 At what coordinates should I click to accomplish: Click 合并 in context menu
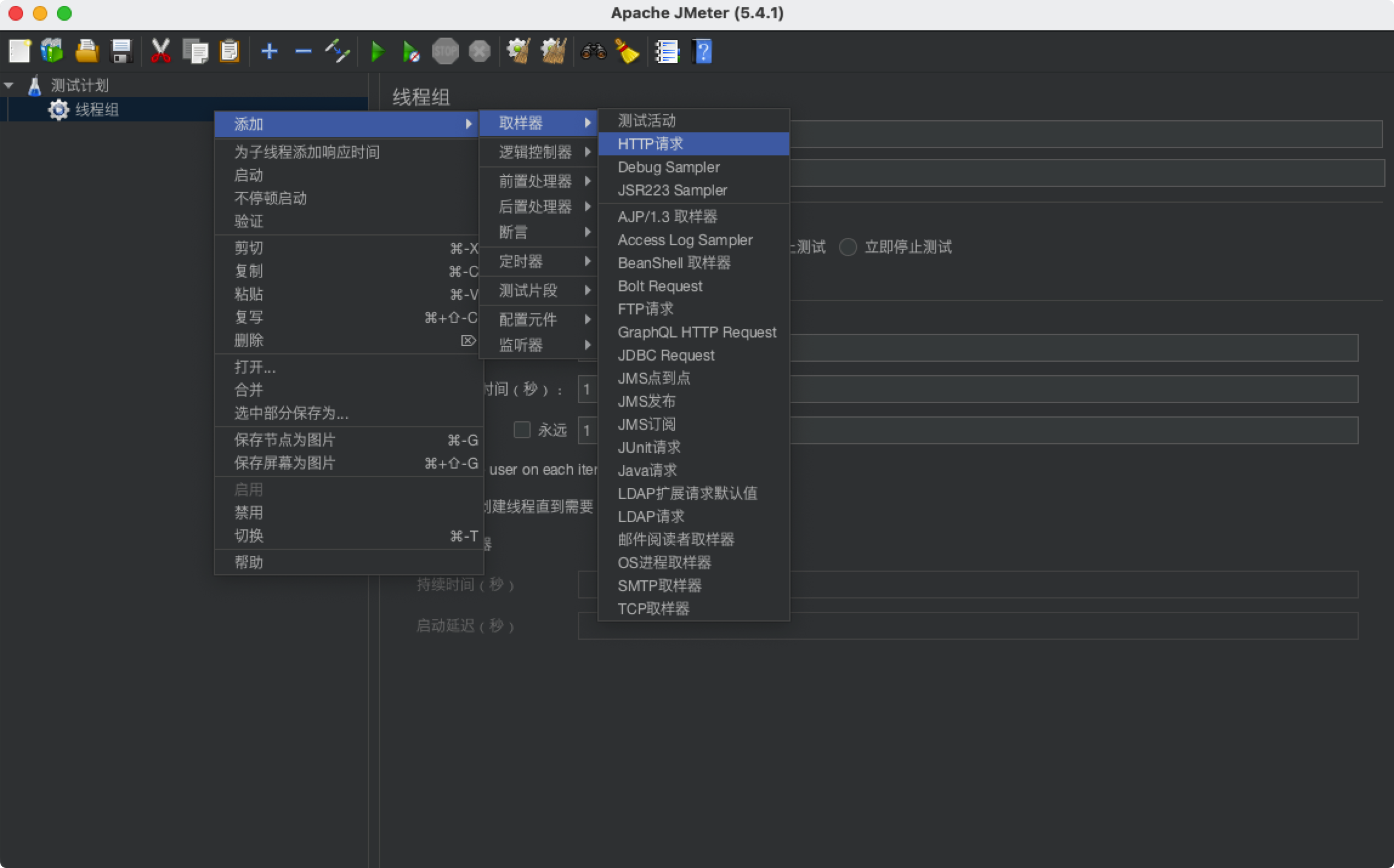click(x=348, y=390)
